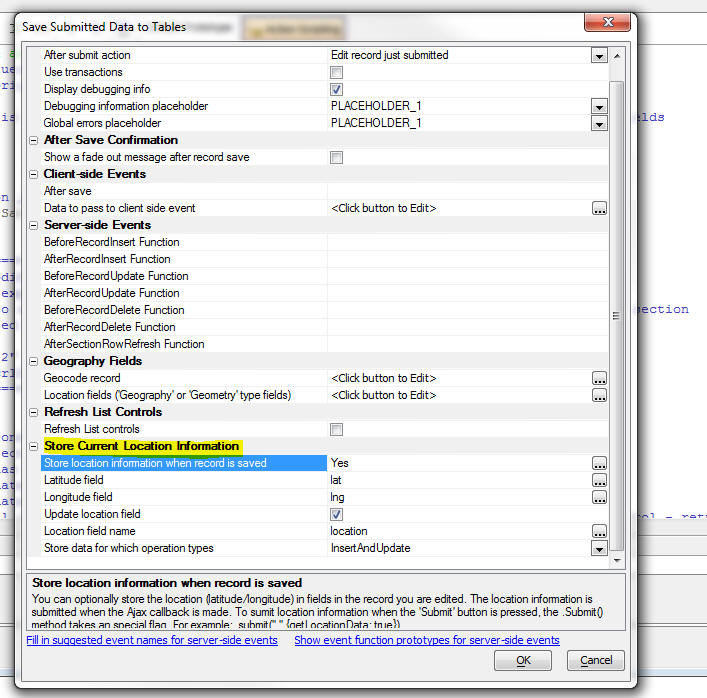Click Fill in suggested event names link
707x698 pixels.
152,640
